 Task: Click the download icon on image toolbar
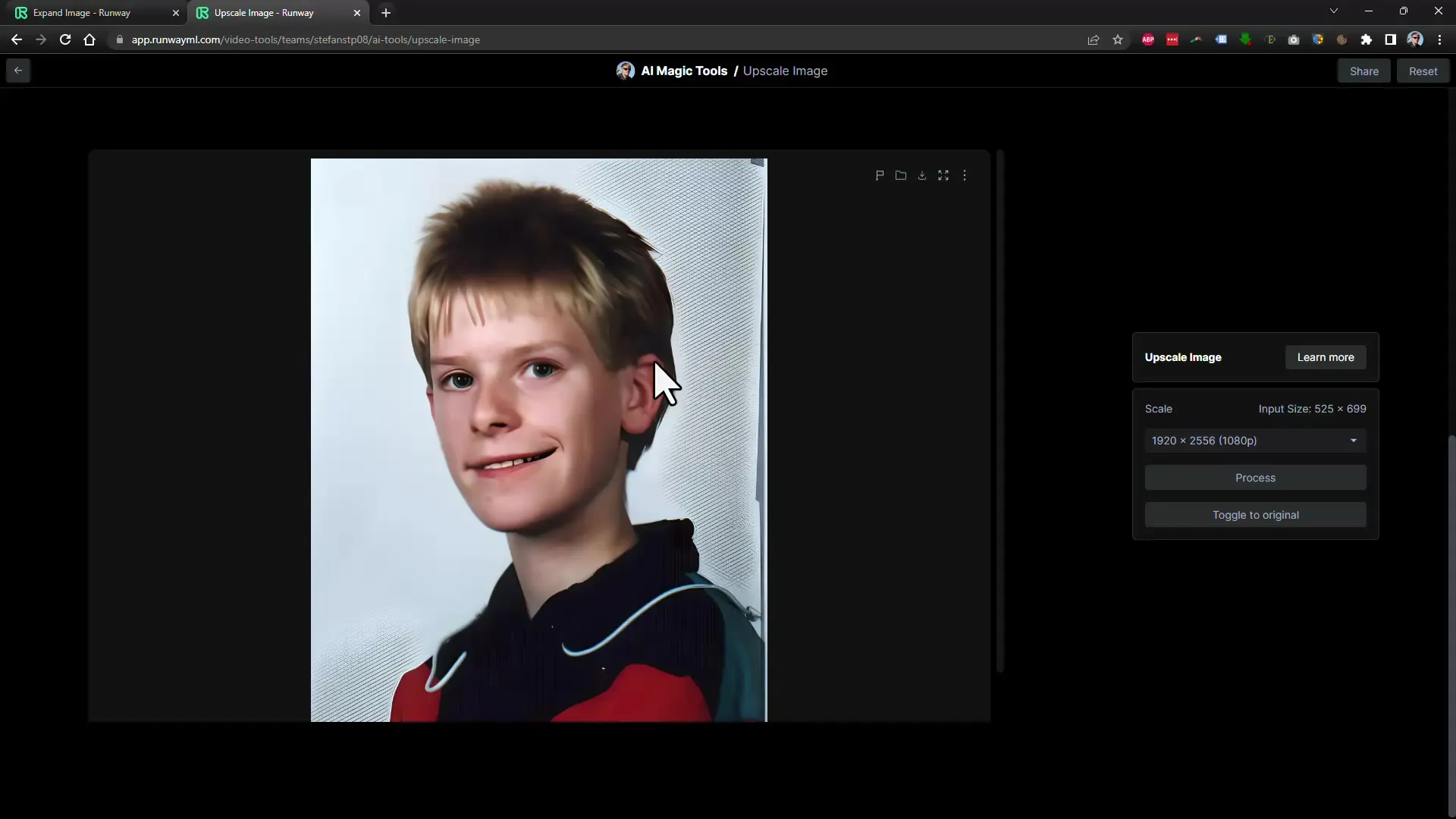point(922,175)
